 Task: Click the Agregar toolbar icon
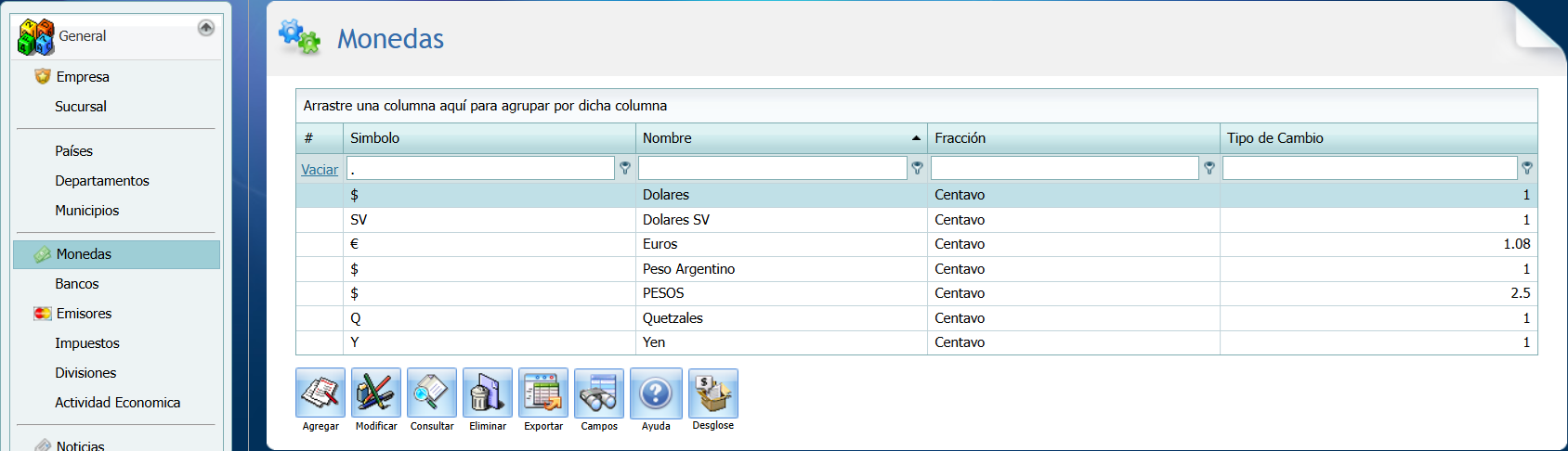320,393
